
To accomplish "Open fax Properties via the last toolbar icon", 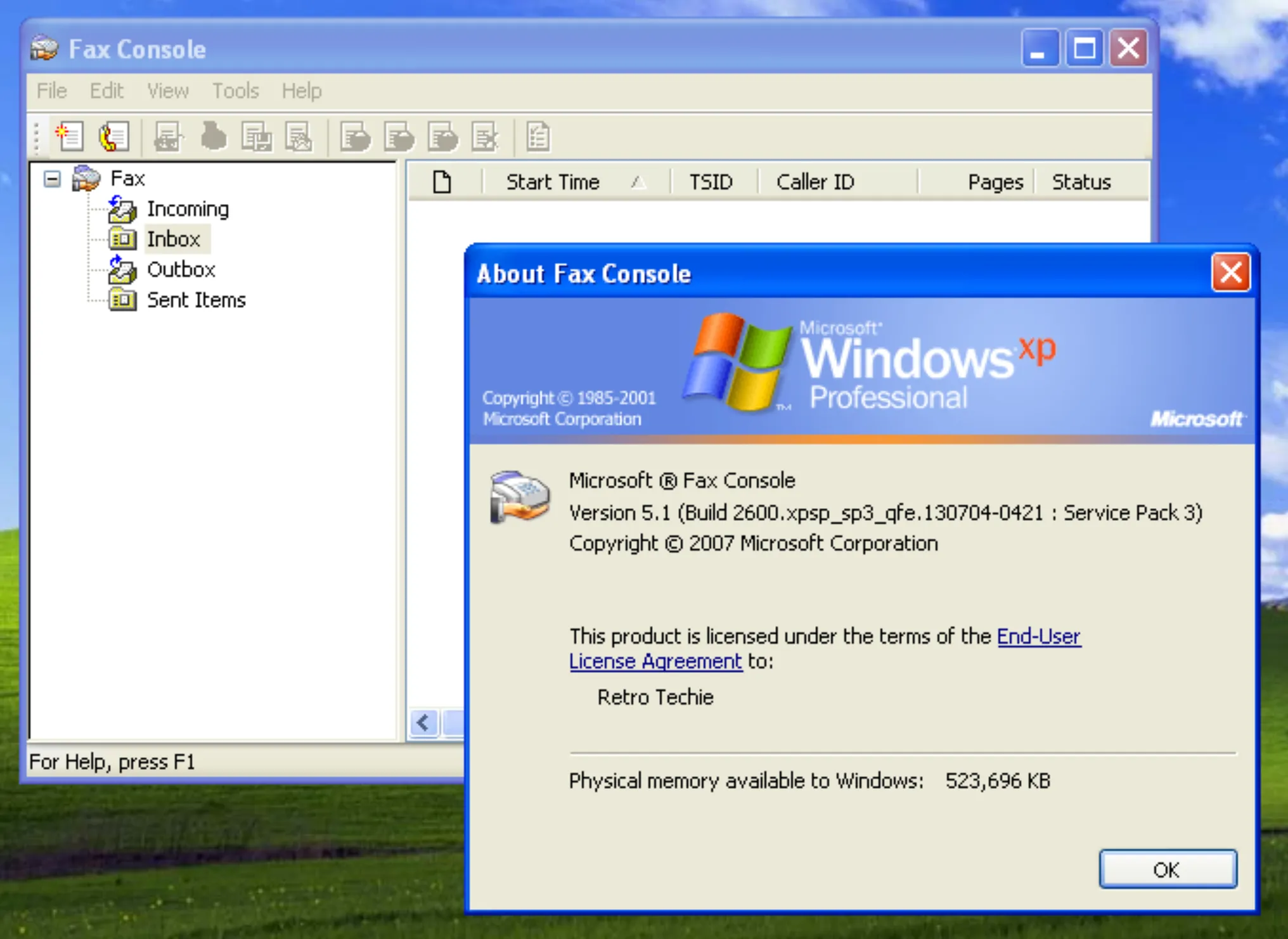I will [x=537, y=136].
